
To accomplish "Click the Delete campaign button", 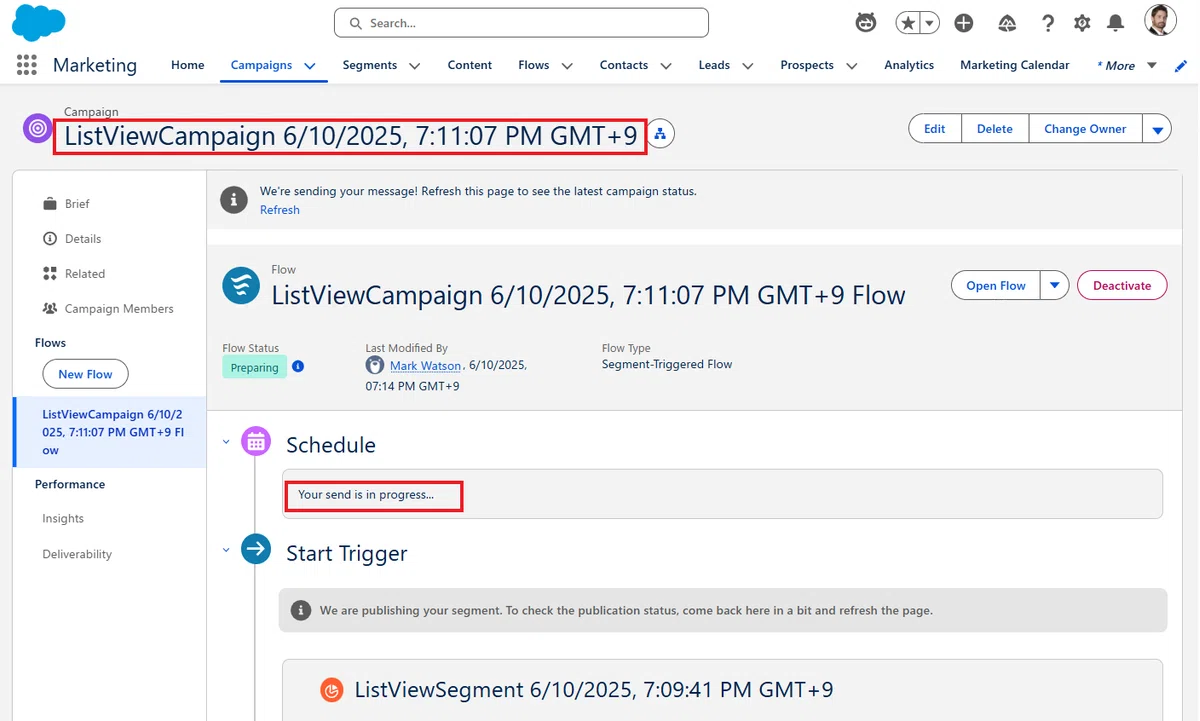I will click(x=995, y=129).
